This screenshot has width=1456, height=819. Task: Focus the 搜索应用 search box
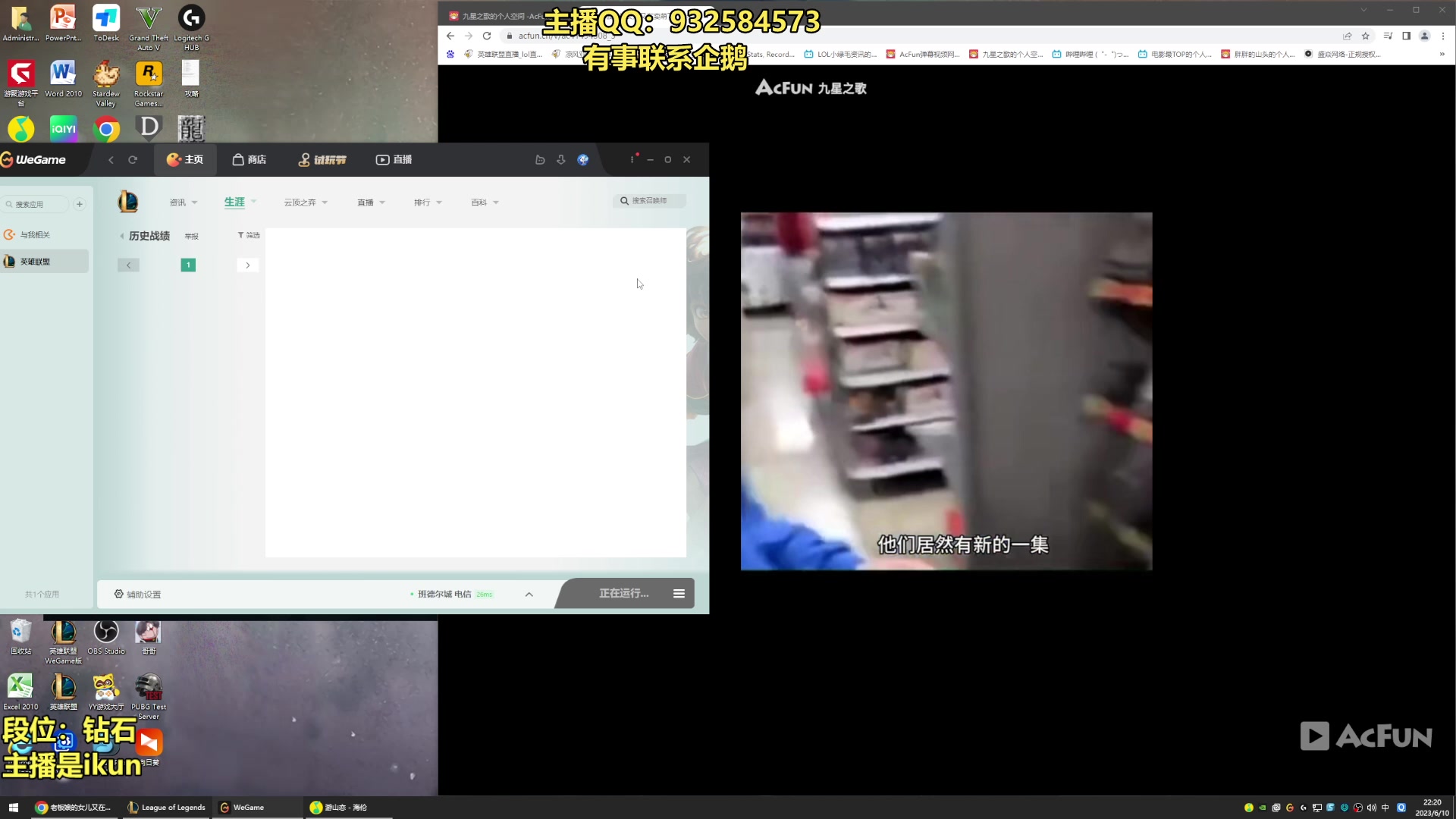[x=35, y=204]
